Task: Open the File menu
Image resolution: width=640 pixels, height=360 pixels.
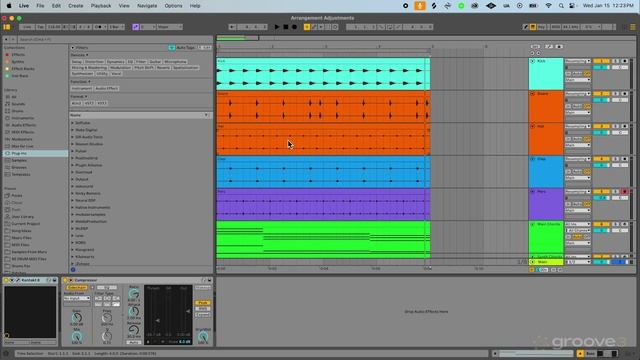Action: (40, 6)
